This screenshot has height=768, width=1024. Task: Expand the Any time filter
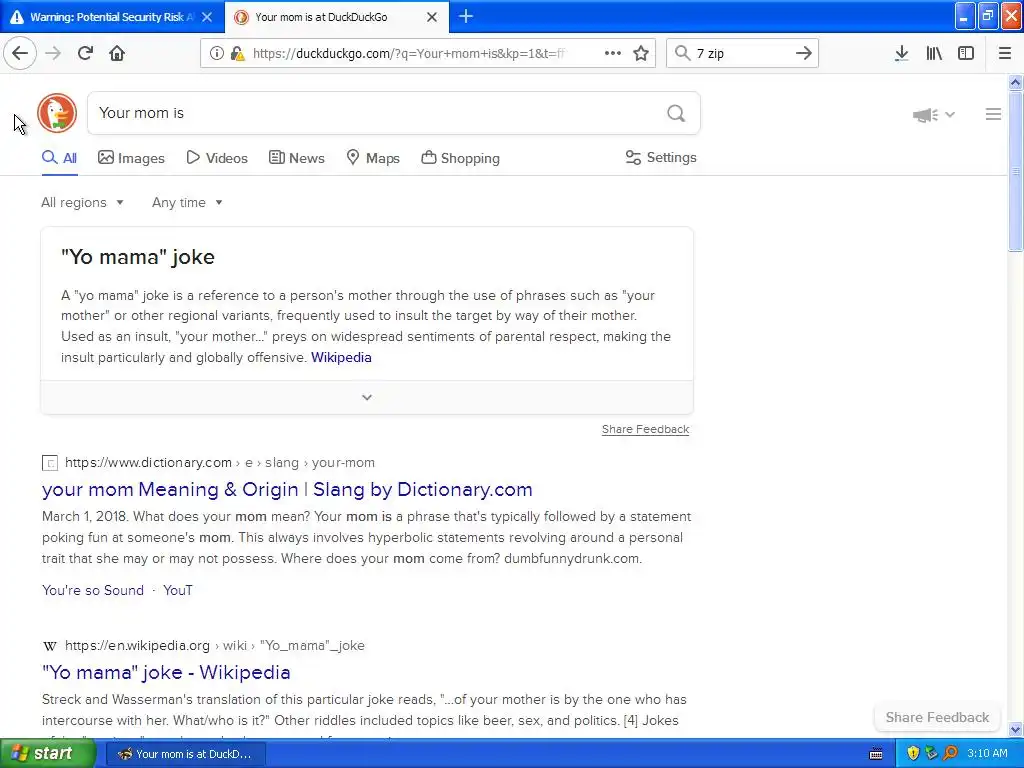187,202
